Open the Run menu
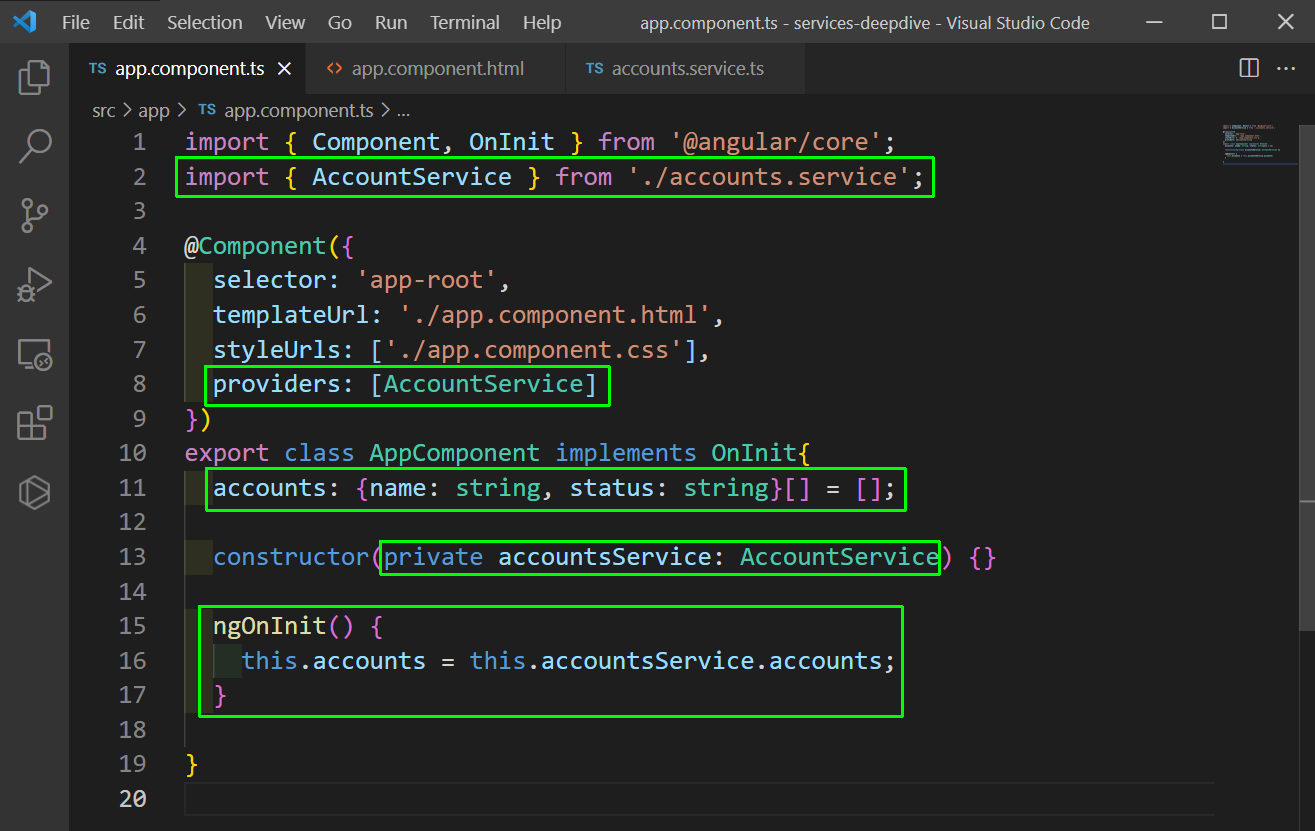1315x831 pixels. [x=391, y=22]
